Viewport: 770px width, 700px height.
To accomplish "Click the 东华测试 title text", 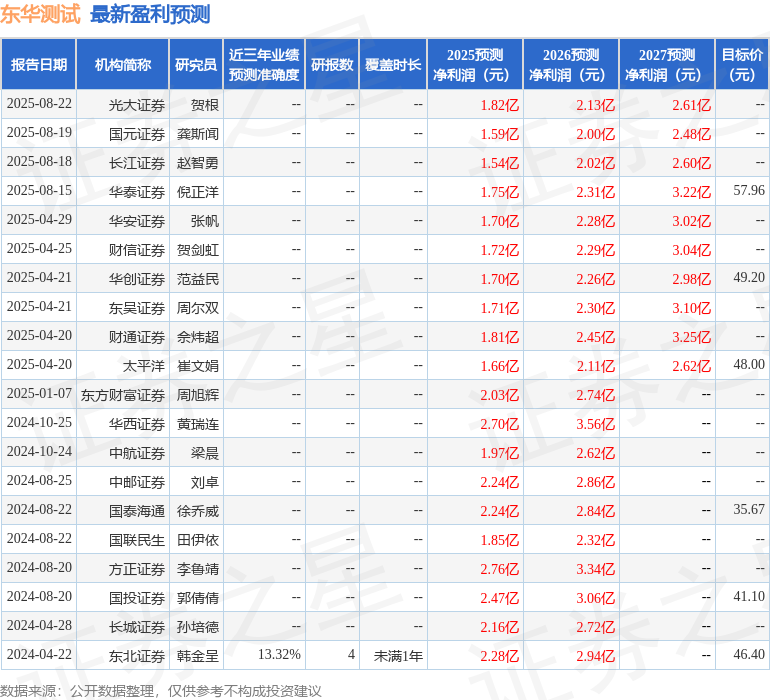I will pos(40,14).
